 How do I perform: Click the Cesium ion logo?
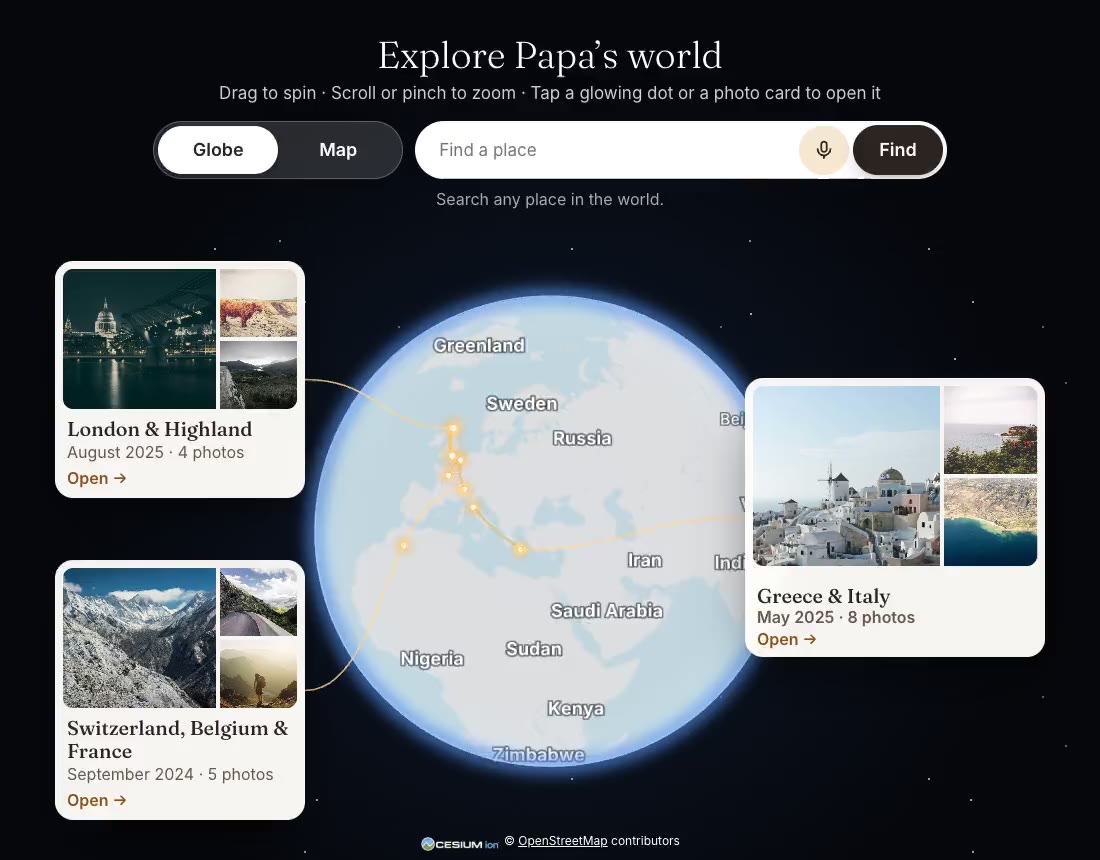(x=460, y=843)
